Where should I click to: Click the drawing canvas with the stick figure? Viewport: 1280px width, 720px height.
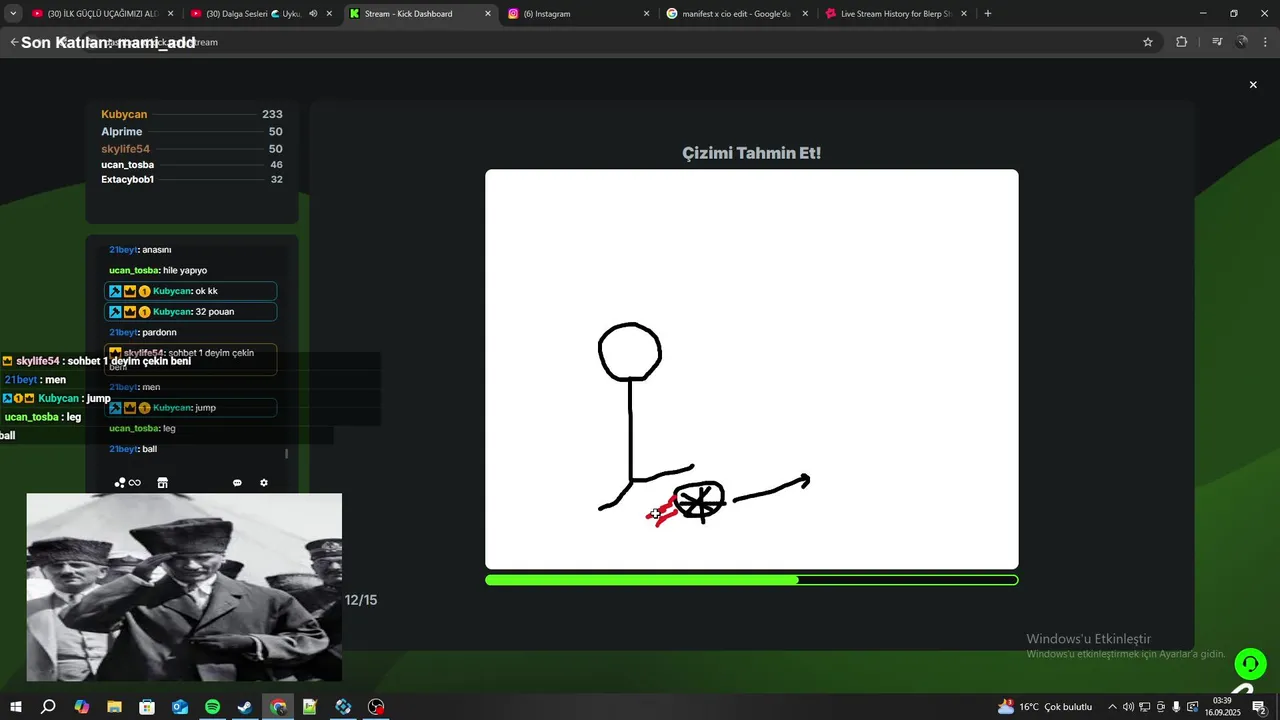click(x=752, y=369)
